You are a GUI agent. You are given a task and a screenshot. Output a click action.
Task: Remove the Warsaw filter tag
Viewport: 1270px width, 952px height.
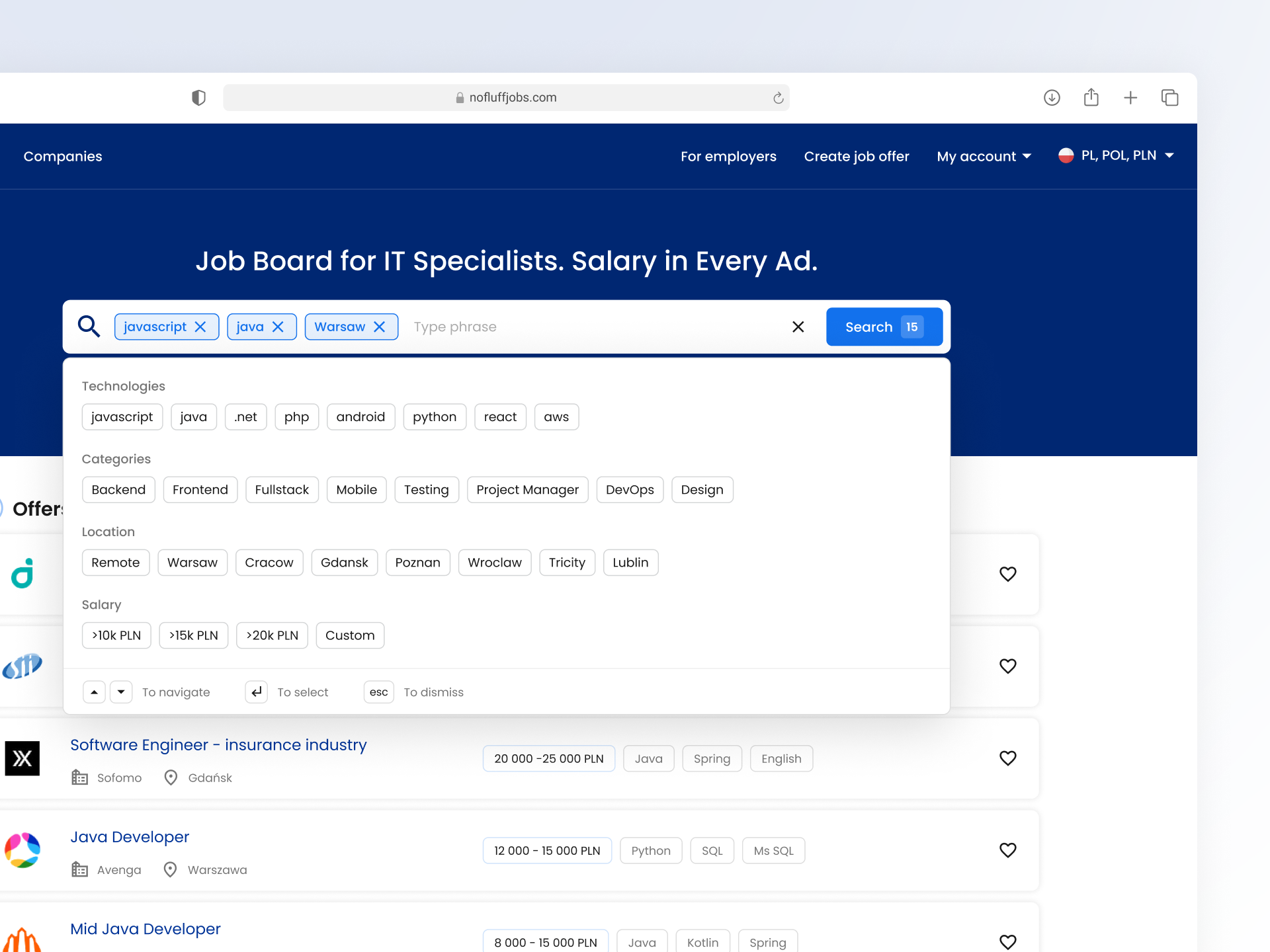379,326
